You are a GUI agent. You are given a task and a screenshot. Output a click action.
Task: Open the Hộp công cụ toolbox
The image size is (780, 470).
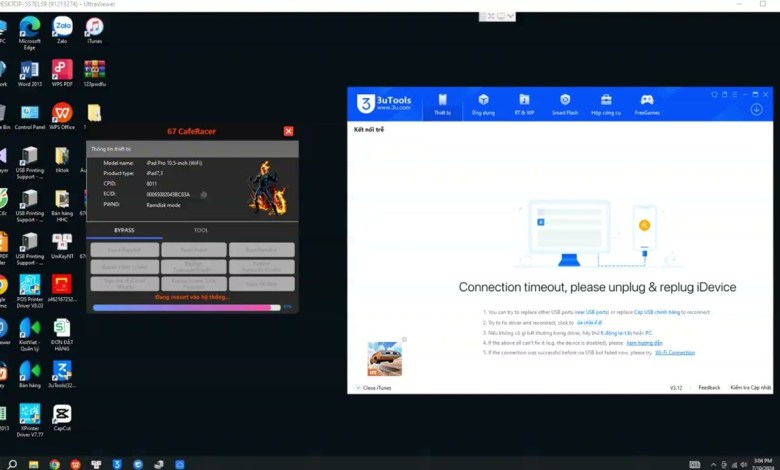click(605, 104)
